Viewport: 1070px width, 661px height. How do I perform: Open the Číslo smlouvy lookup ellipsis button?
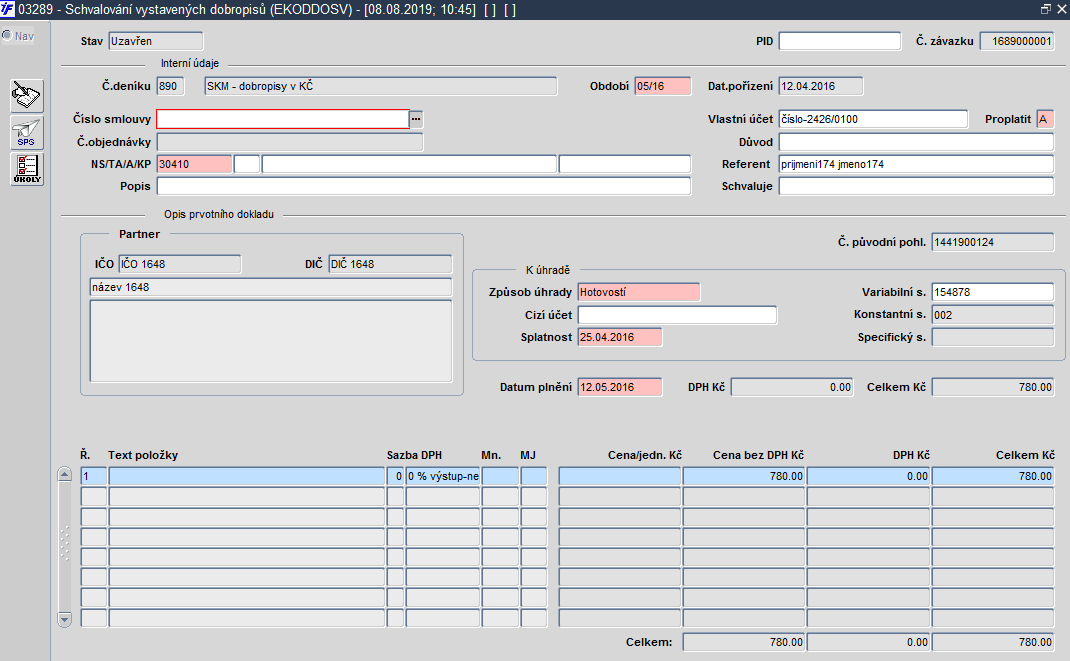(416, 119)
